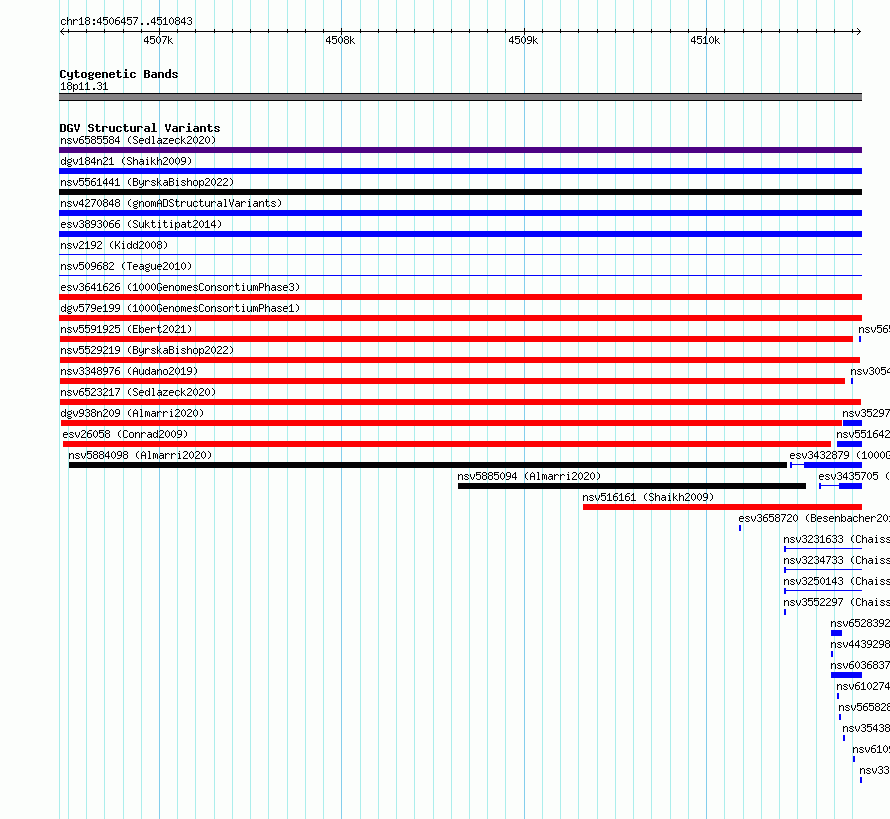The image size is (890, 819).
Task: Click the red dgv579e199 variant bar
Action: click(460, 318)
